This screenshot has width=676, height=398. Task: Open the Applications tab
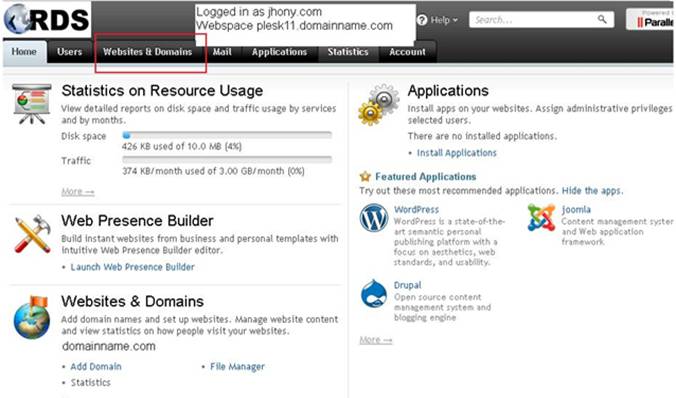[x=279, y=52]
